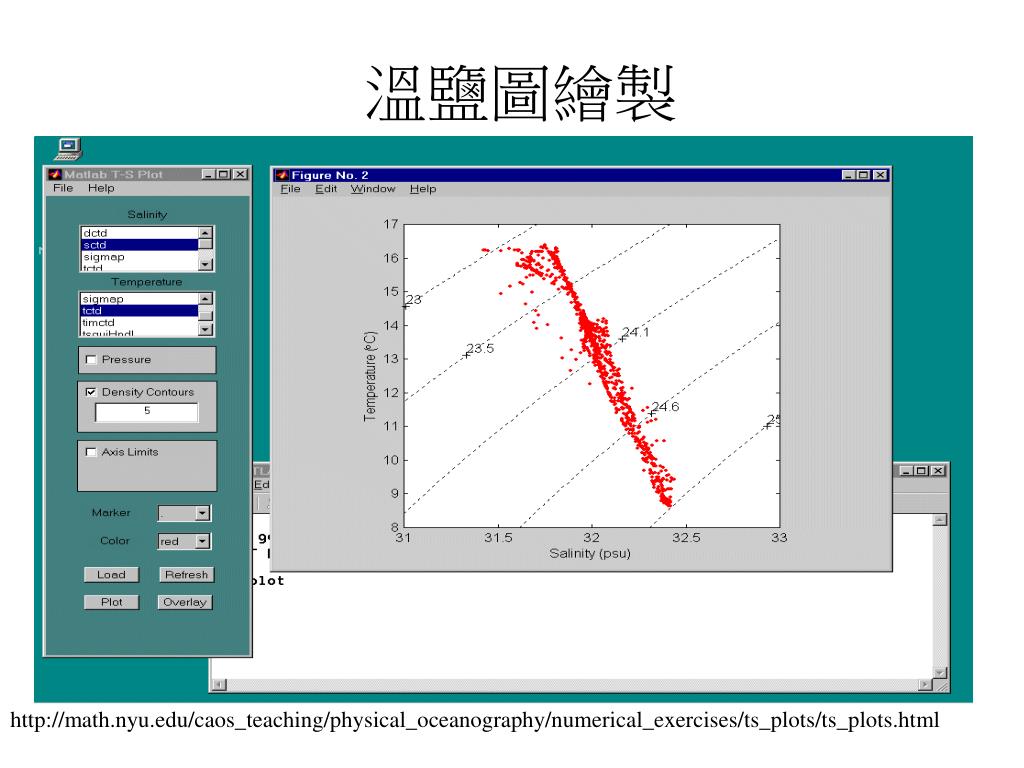1024x768 pixels.
Task: Uncheck the Density Contours checkbox
Action: click(91, 392)
